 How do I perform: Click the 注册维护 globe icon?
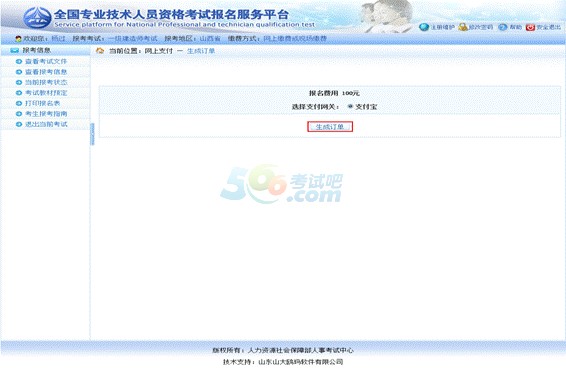(424, 27)
